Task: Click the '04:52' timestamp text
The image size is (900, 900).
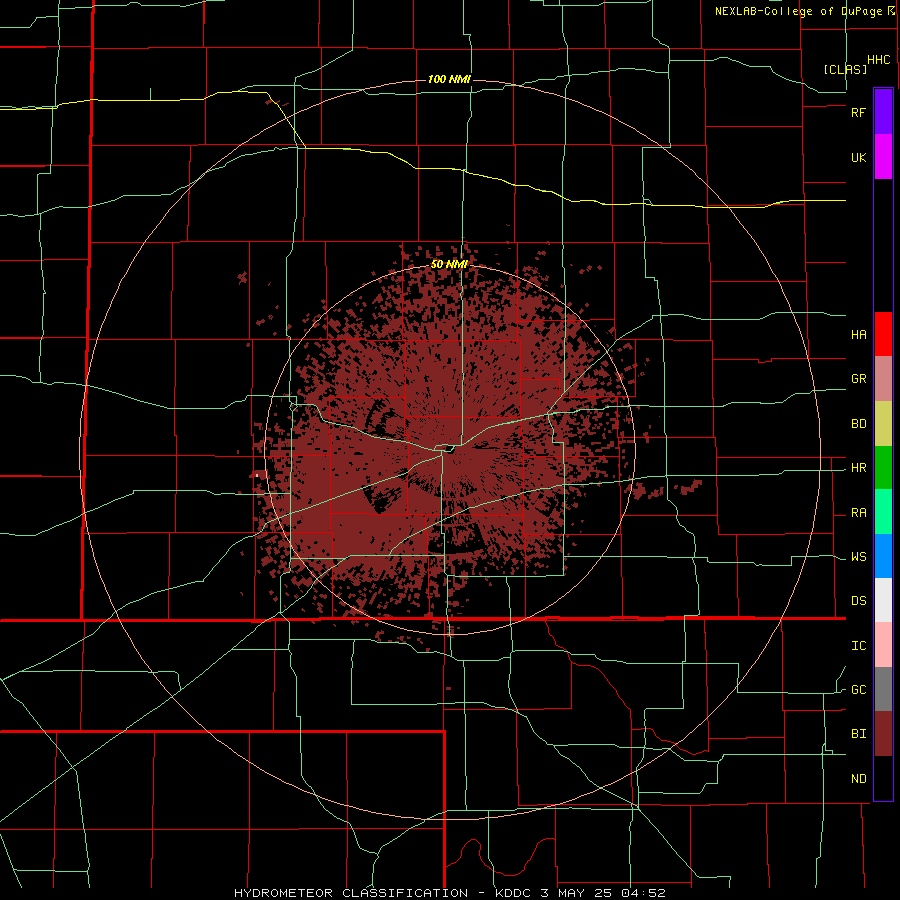Action: (x=642, y=893)
